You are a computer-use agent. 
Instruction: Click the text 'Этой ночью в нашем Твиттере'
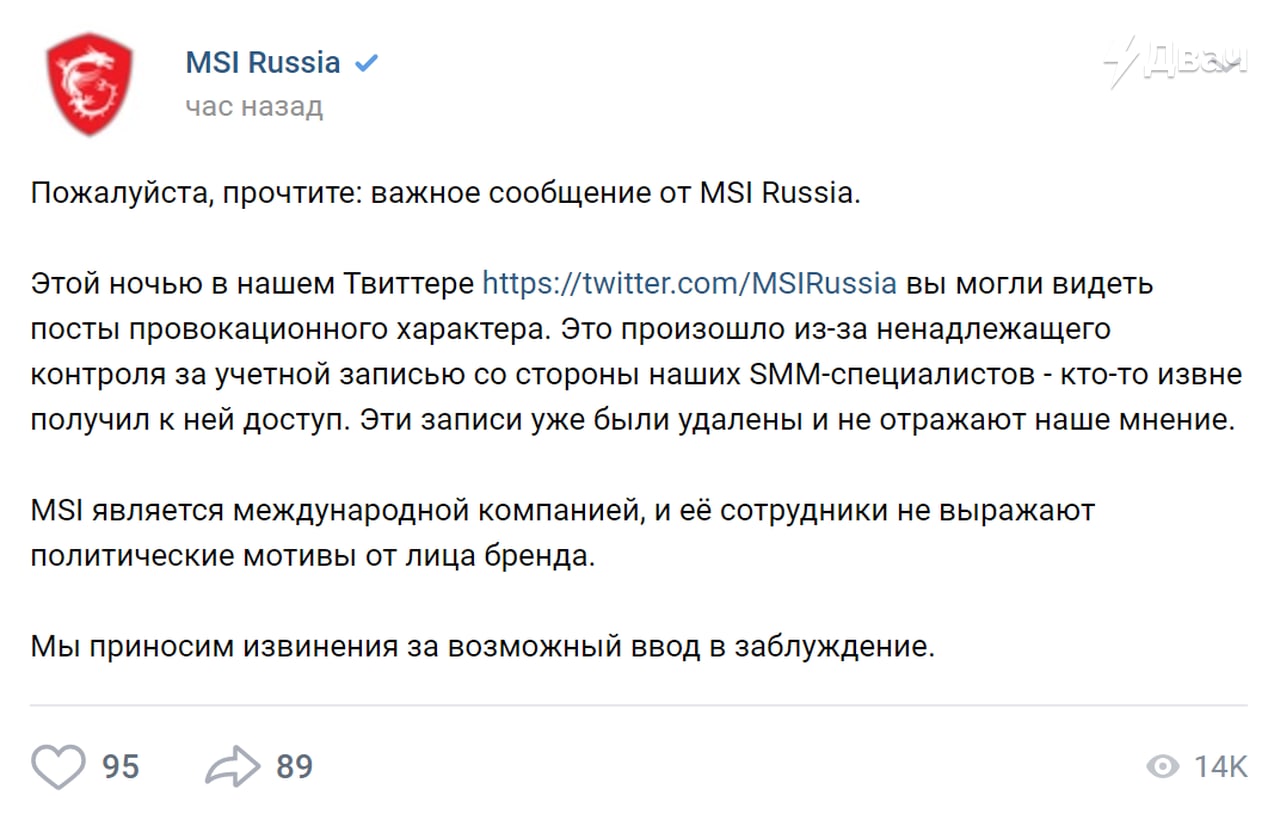pos(252,283)
